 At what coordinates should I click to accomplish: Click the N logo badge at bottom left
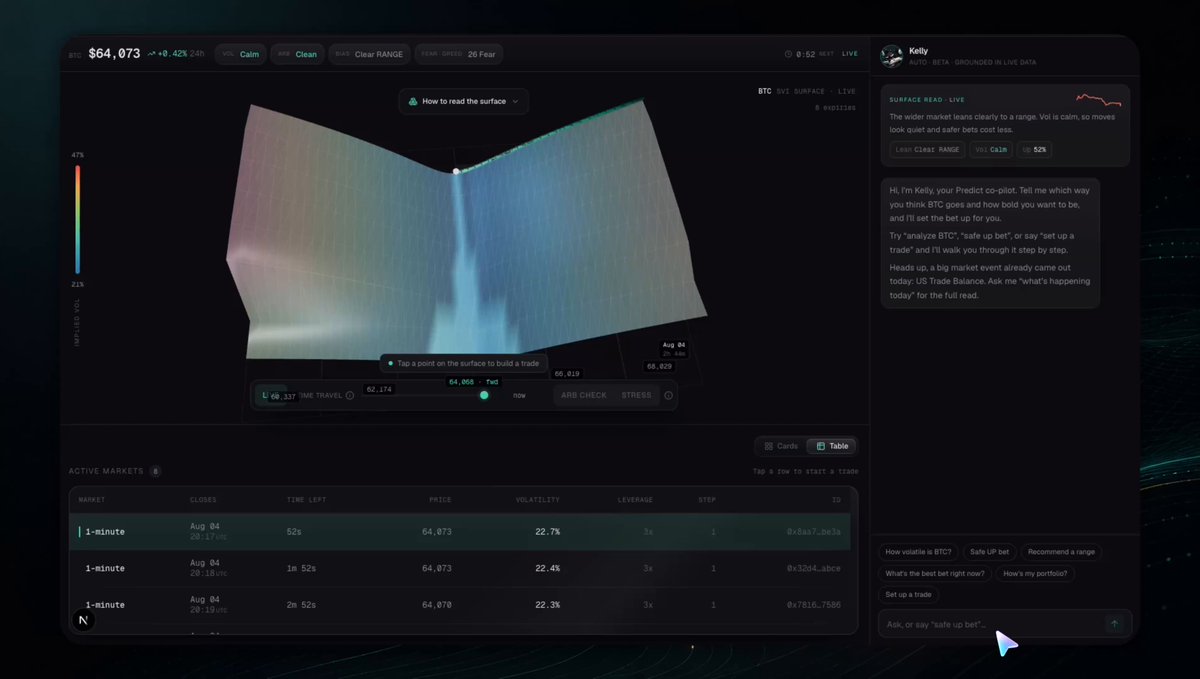[83, 620]
